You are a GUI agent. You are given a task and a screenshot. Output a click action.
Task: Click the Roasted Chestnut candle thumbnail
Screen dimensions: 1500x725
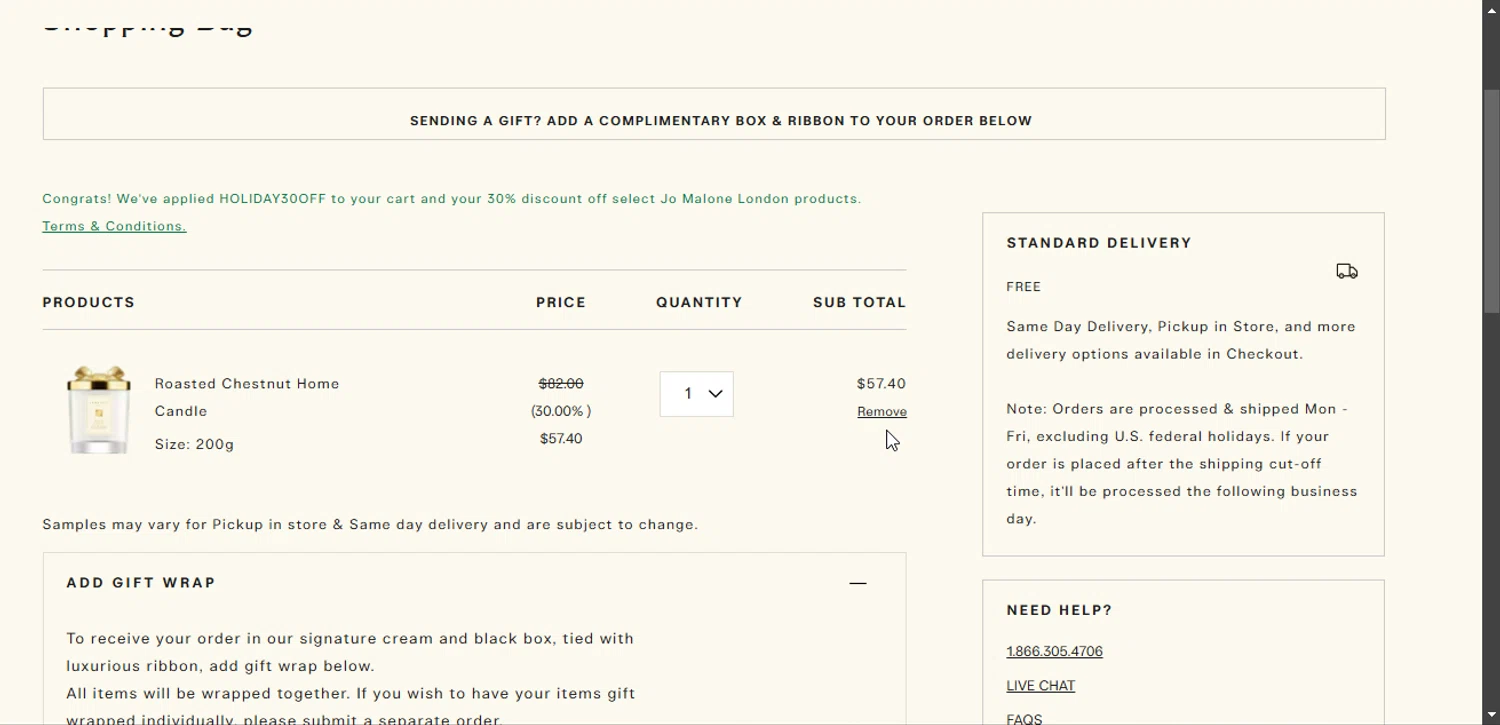pos(98,410)
